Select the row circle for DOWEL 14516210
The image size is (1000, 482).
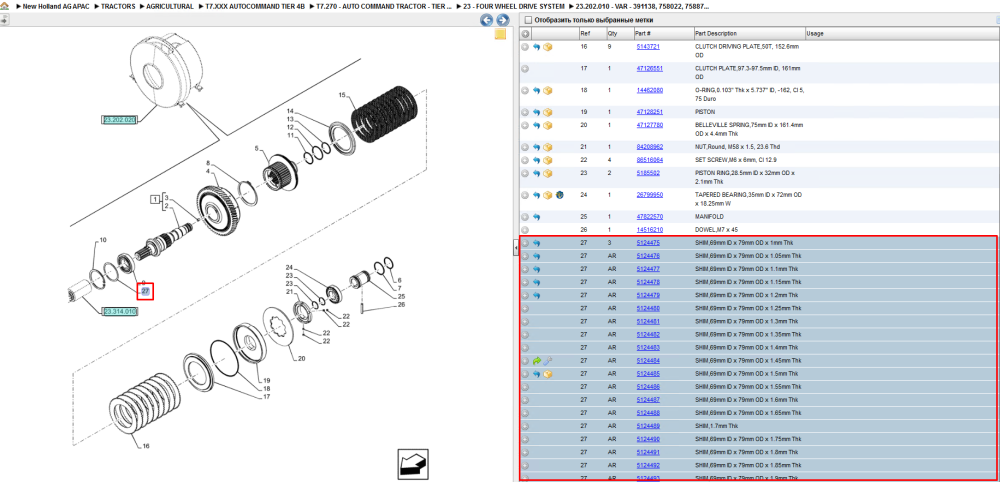point(526,230)
